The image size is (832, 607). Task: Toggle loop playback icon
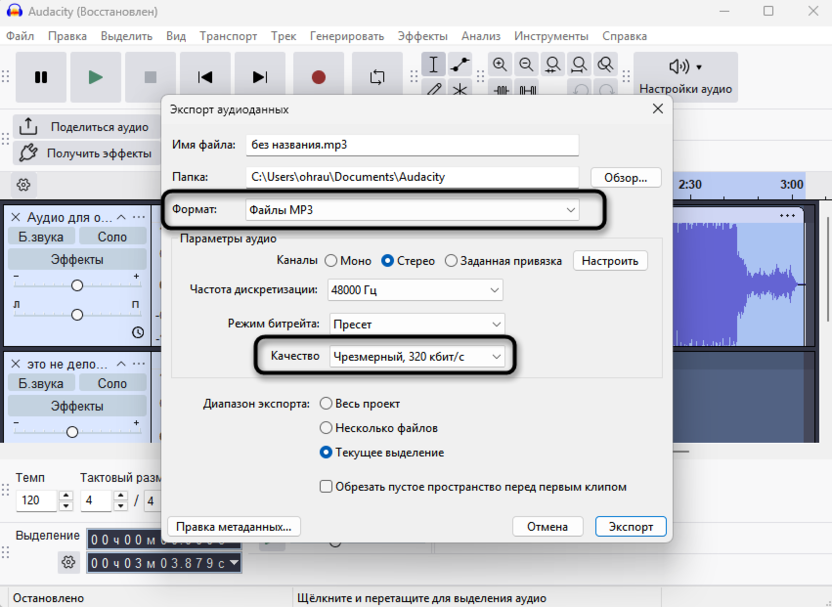[x=377, y=77]
